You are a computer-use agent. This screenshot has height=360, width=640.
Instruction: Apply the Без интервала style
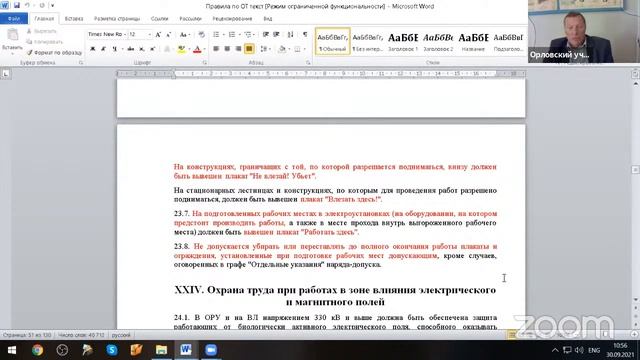tap(368, 41)
